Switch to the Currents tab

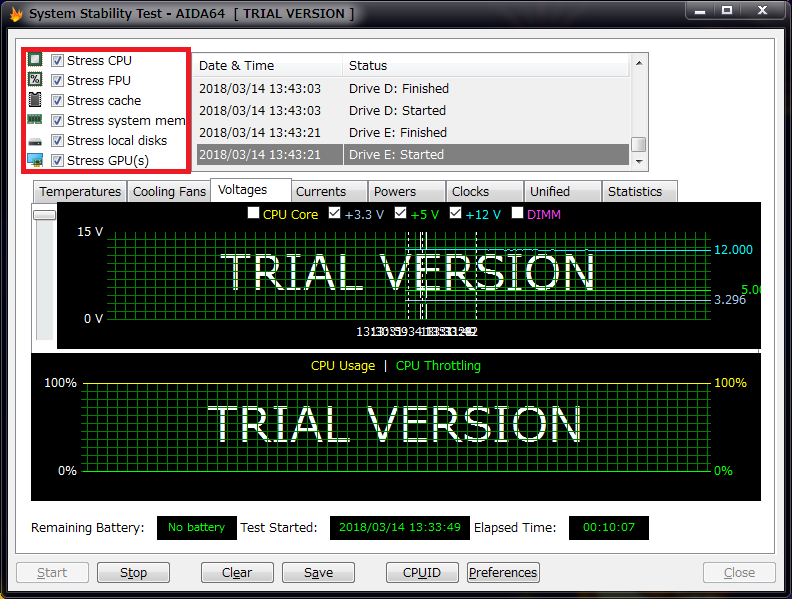329,192
